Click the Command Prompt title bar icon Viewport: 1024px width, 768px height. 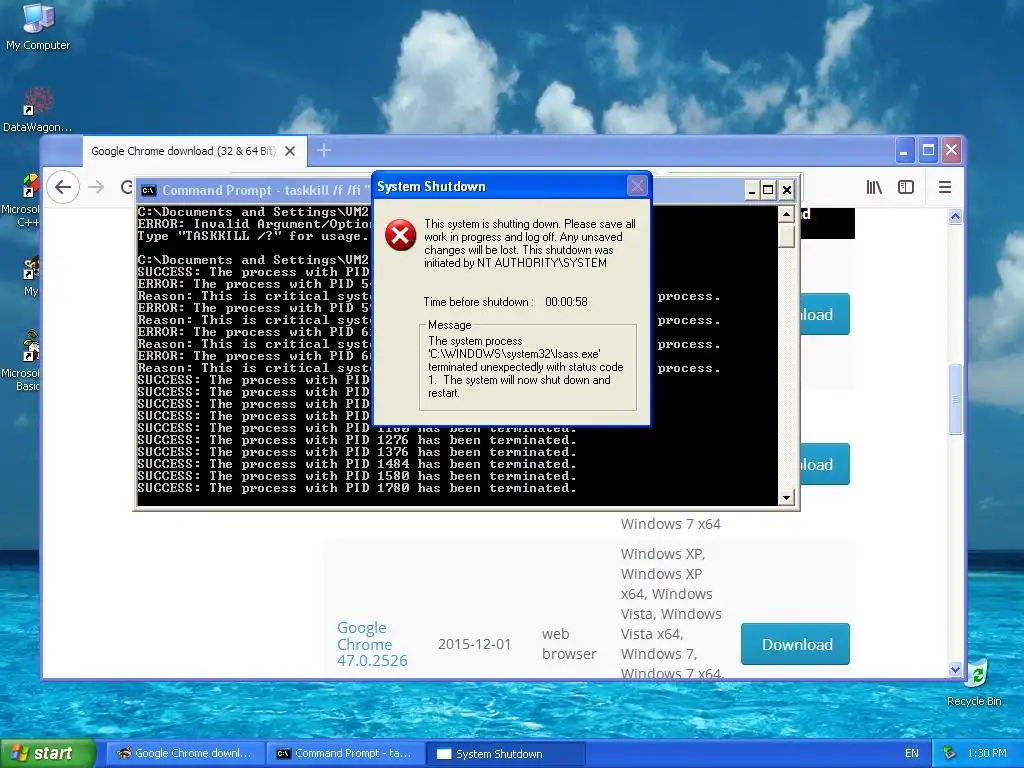pos(148,190)
